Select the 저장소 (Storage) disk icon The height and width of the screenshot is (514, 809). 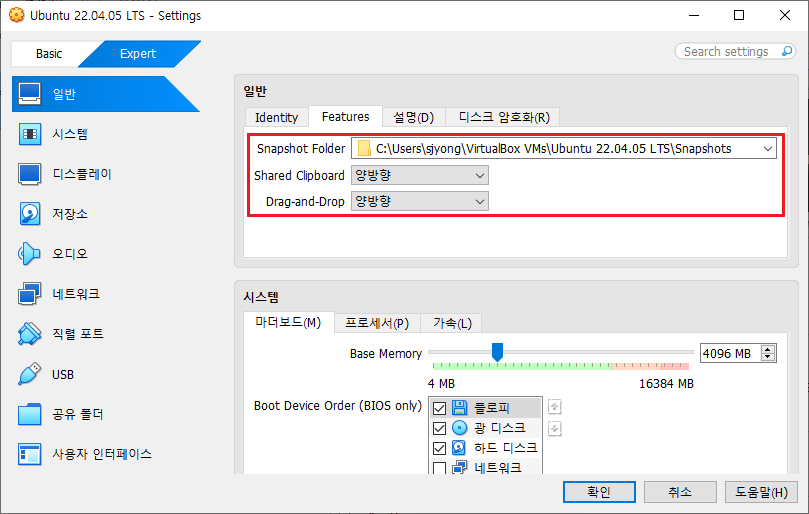click(29, 214)
